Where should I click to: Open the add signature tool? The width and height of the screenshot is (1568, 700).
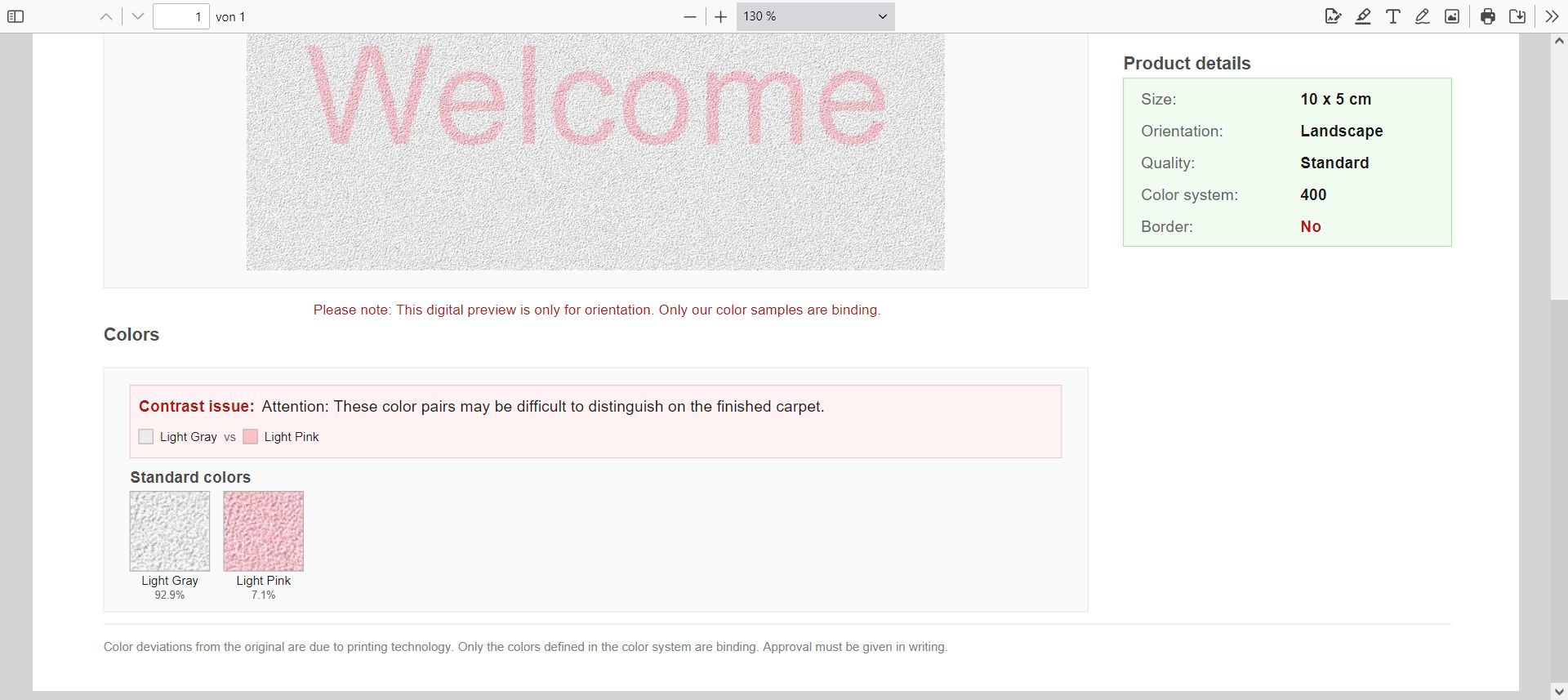tap(1333, 16)
